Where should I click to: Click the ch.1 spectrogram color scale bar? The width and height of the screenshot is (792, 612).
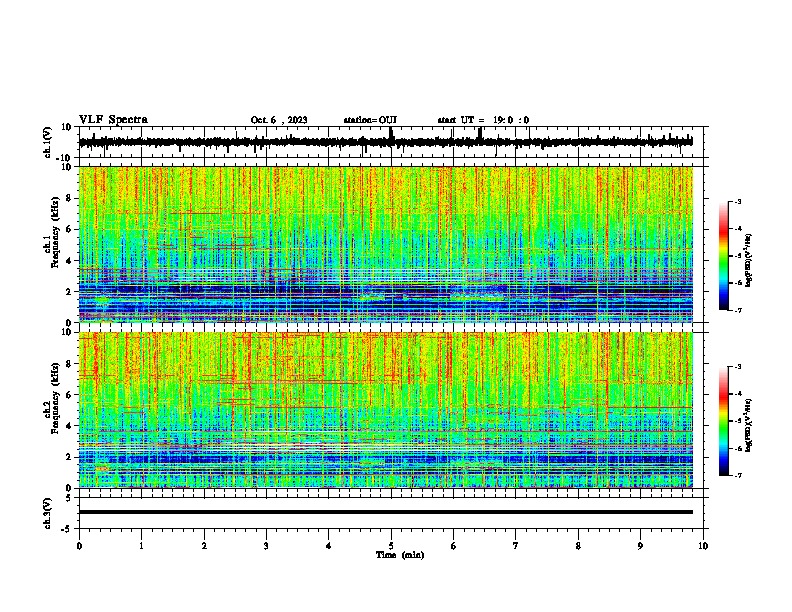click(x=723, y=256)
